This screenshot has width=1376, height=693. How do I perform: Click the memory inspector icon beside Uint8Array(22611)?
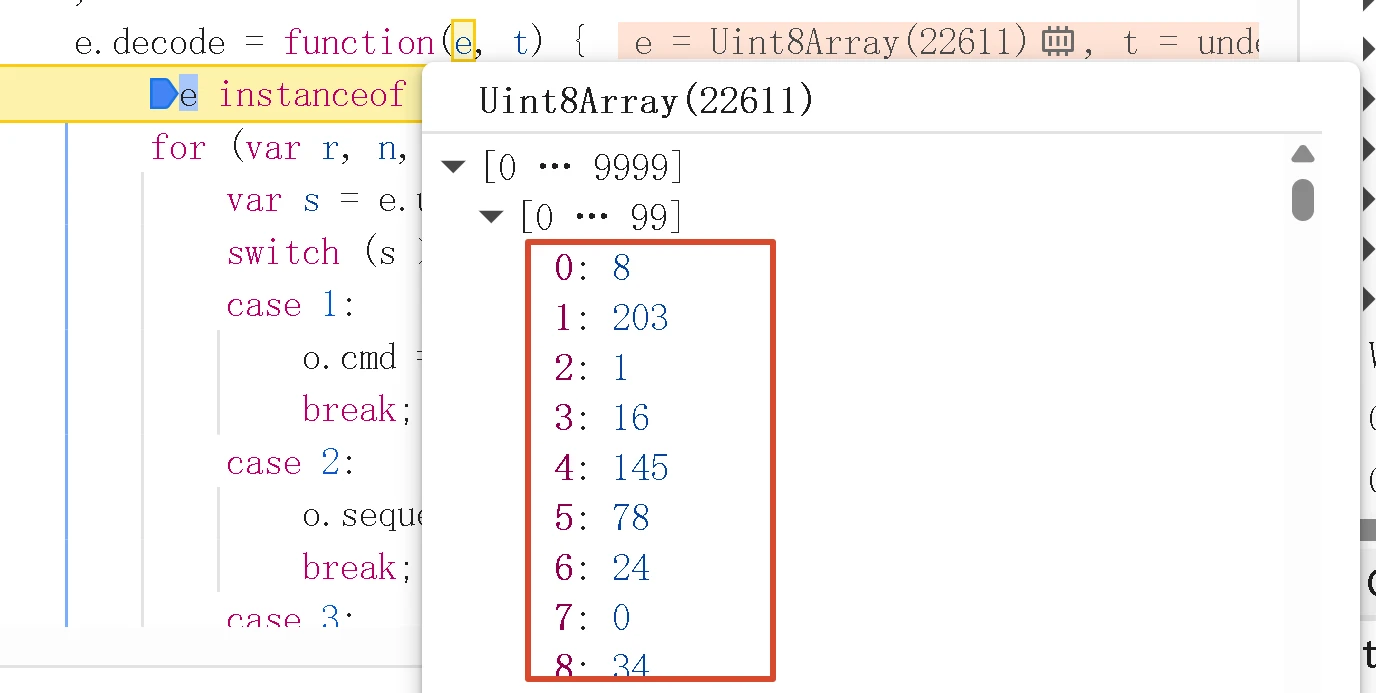1057,42
